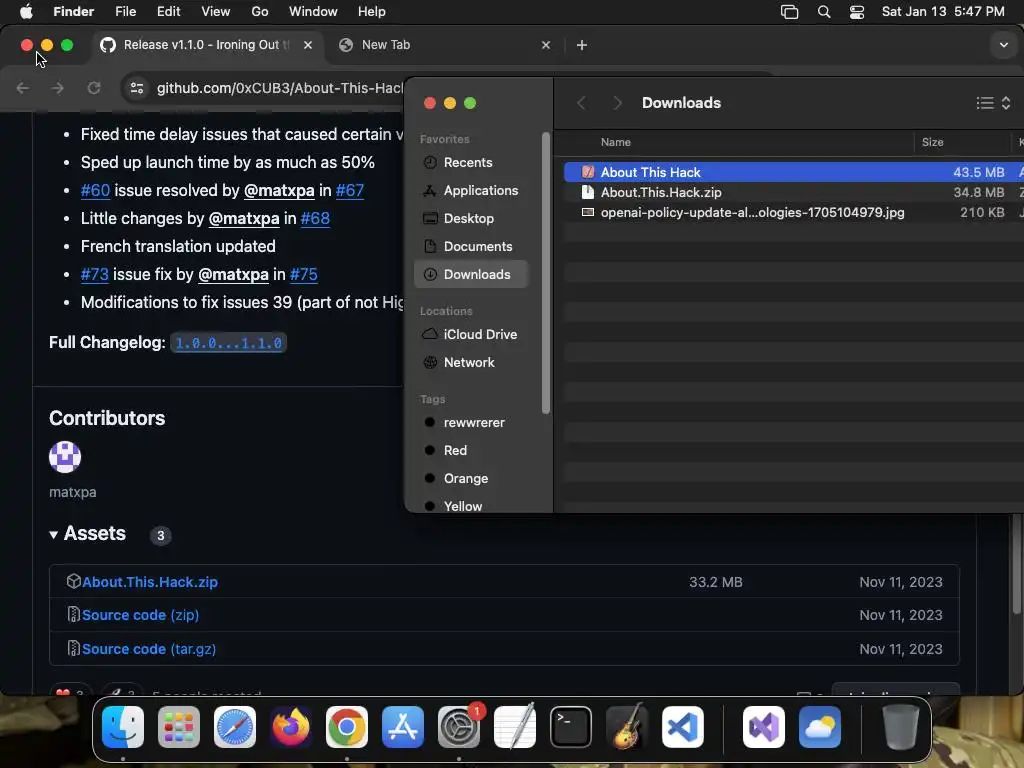
Task: Click matxpa contributor avatar
Action: 65,456
